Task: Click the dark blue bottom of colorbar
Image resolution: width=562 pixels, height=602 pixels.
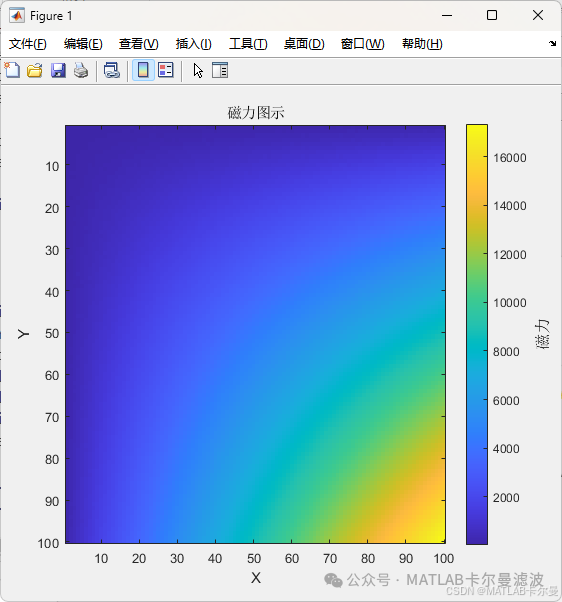Action: (477, 537)
